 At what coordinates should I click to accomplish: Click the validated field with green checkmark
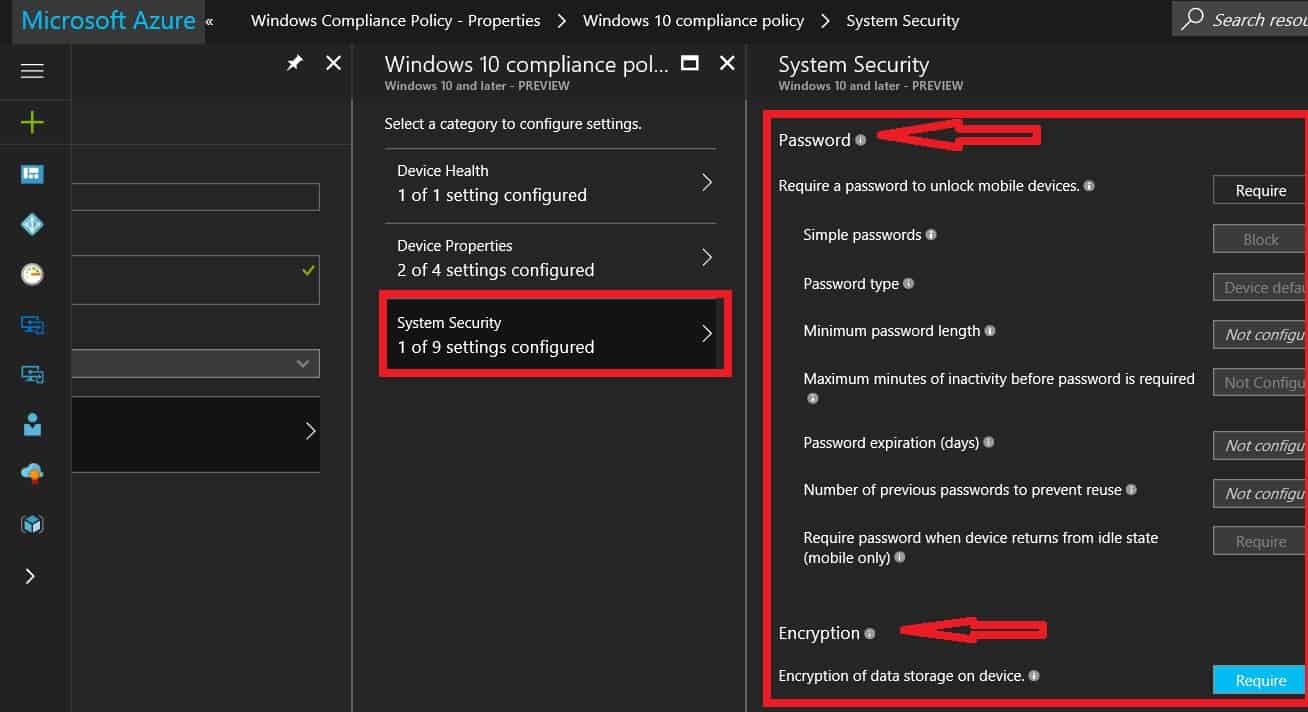(196, 279)
